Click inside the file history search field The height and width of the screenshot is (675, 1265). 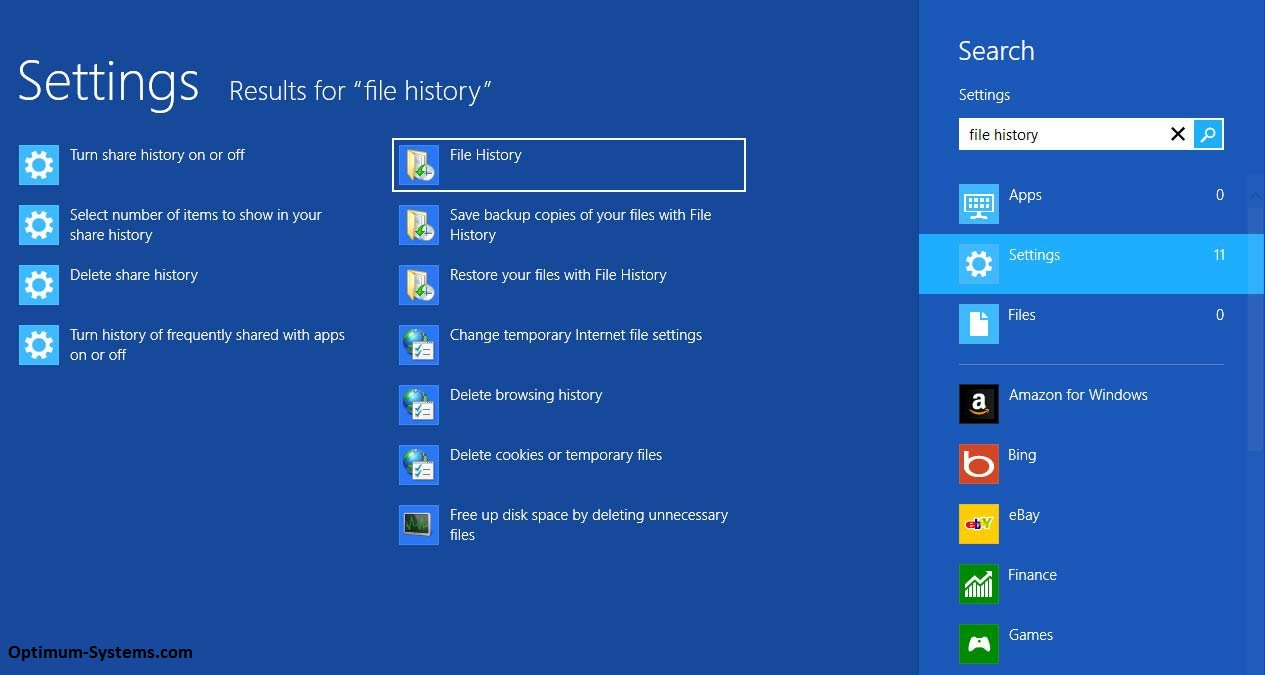pos(1060,133)
